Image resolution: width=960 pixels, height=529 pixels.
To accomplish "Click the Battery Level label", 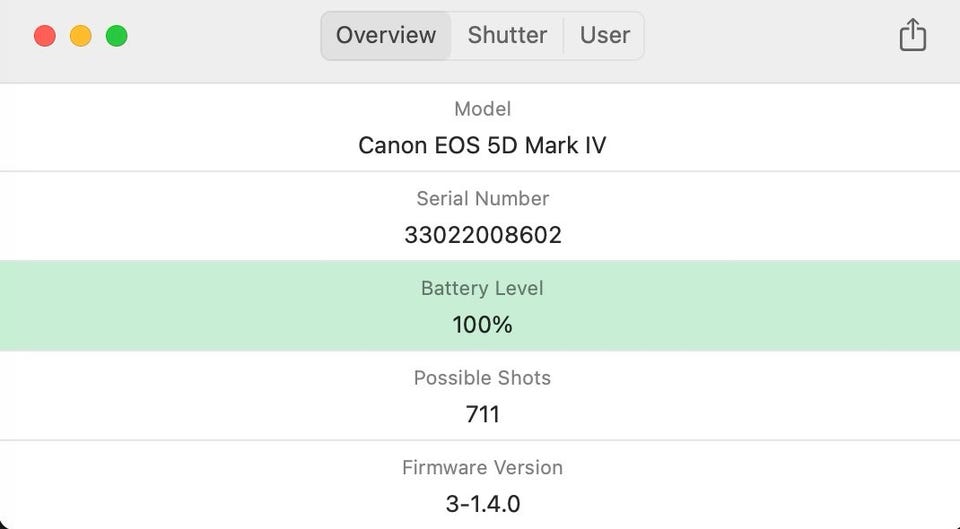I will [x=482, y=289].
